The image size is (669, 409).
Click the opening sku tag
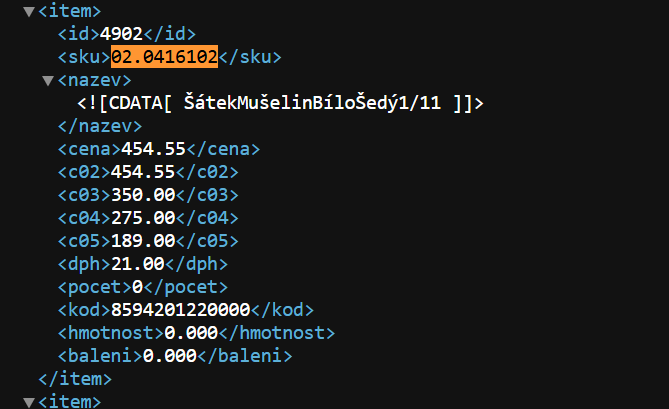click(x=84, y=57)
